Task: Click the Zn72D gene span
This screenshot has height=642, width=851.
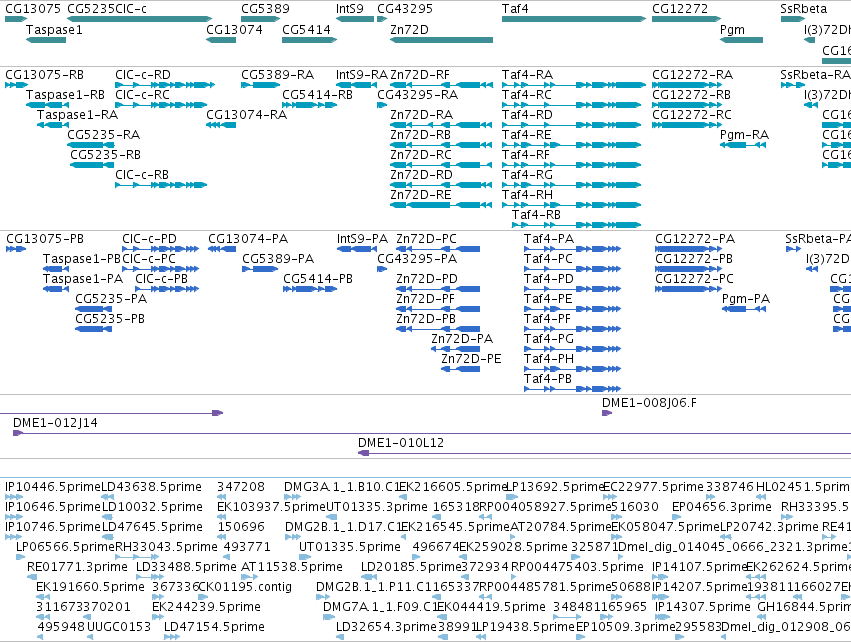Action: click(441, 40)
